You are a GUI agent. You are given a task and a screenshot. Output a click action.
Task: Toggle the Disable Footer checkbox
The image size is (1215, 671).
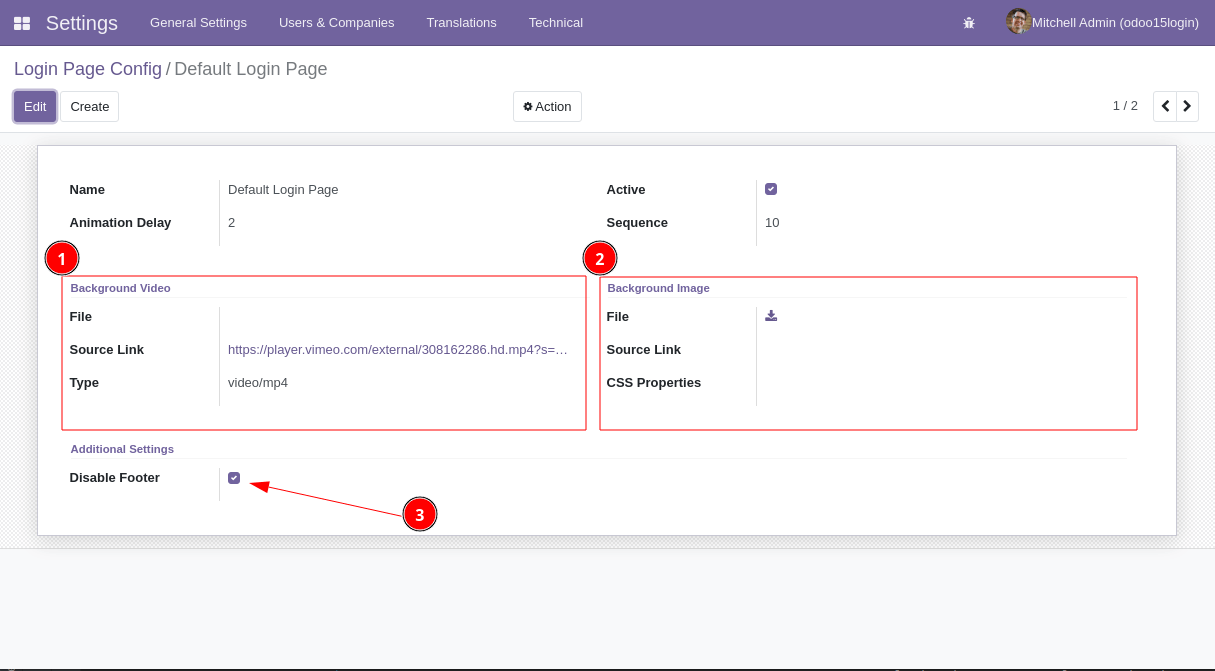coord(234,477)
